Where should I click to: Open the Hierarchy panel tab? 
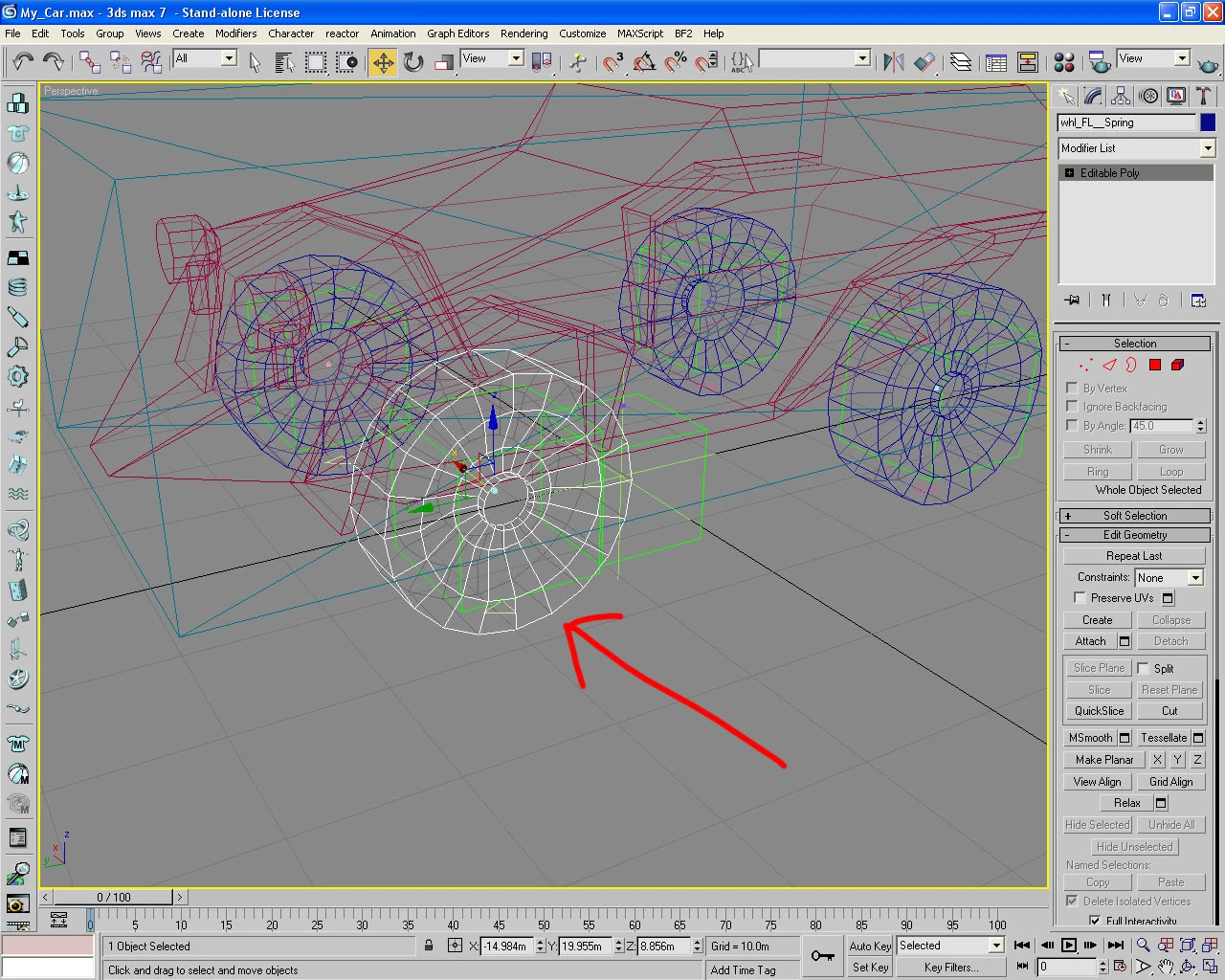[x=1121, y=96]
